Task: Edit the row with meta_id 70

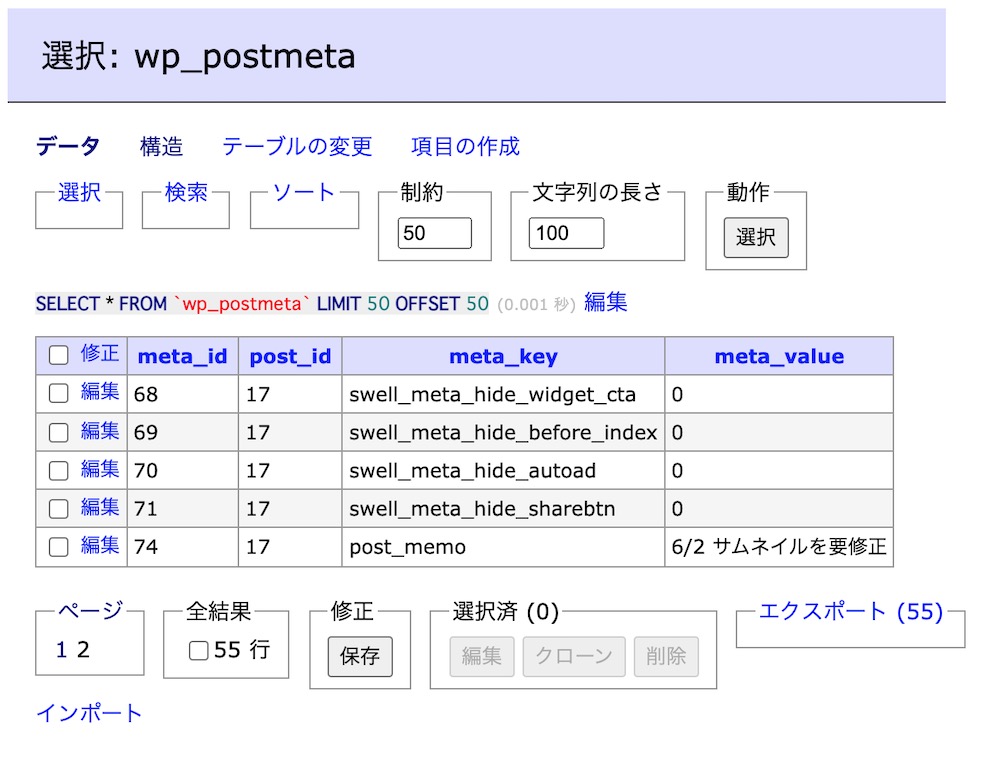Action: click(100, 469)
